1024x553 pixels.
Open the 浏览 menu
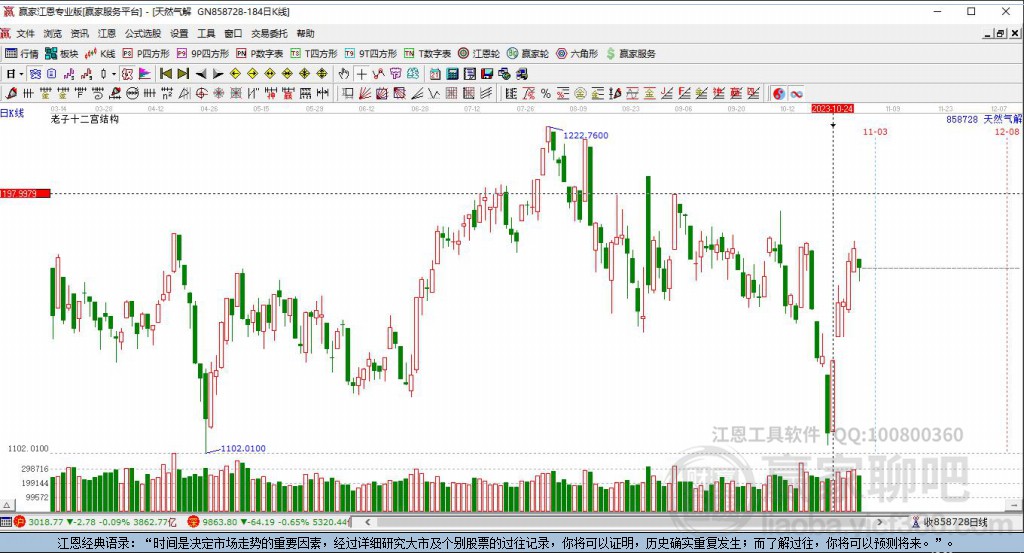(x=53, y=33)
